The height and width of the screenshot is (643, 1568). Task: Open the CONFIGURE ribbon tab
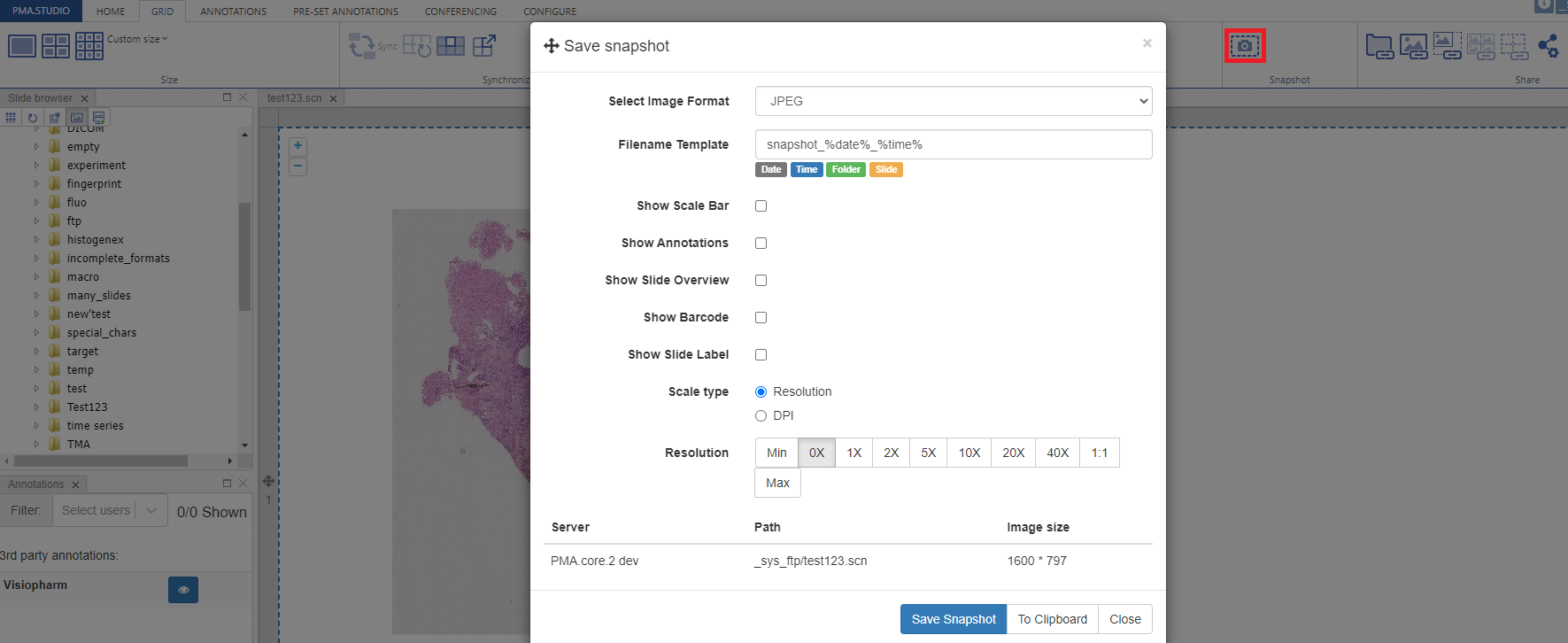pyautogui.click(x=549, y=12)
